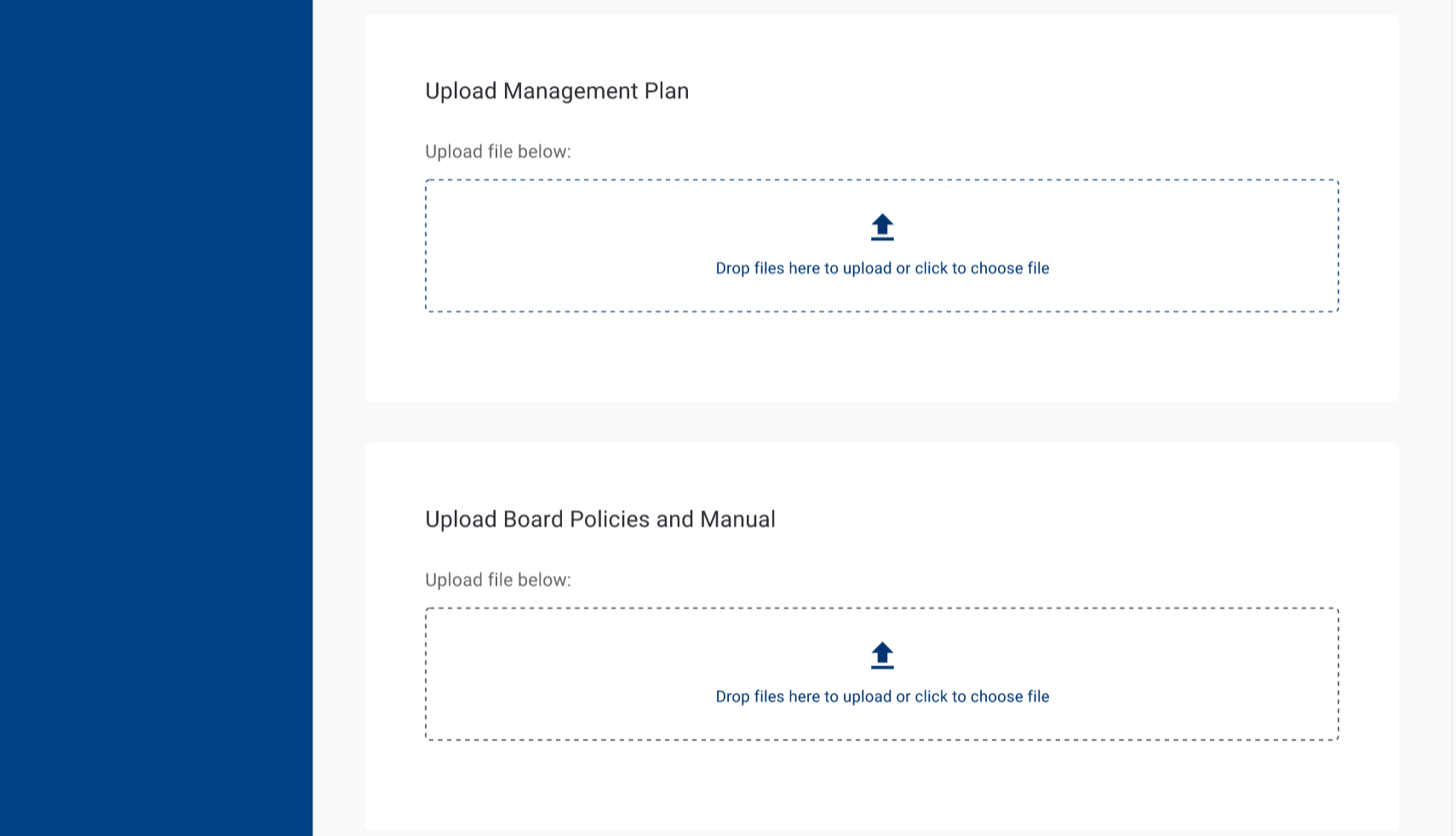The width and height of the screenshot is (1456, 836).
Task: Click gray margin between sidebar and upload cards
Action: tap(339, 417)
